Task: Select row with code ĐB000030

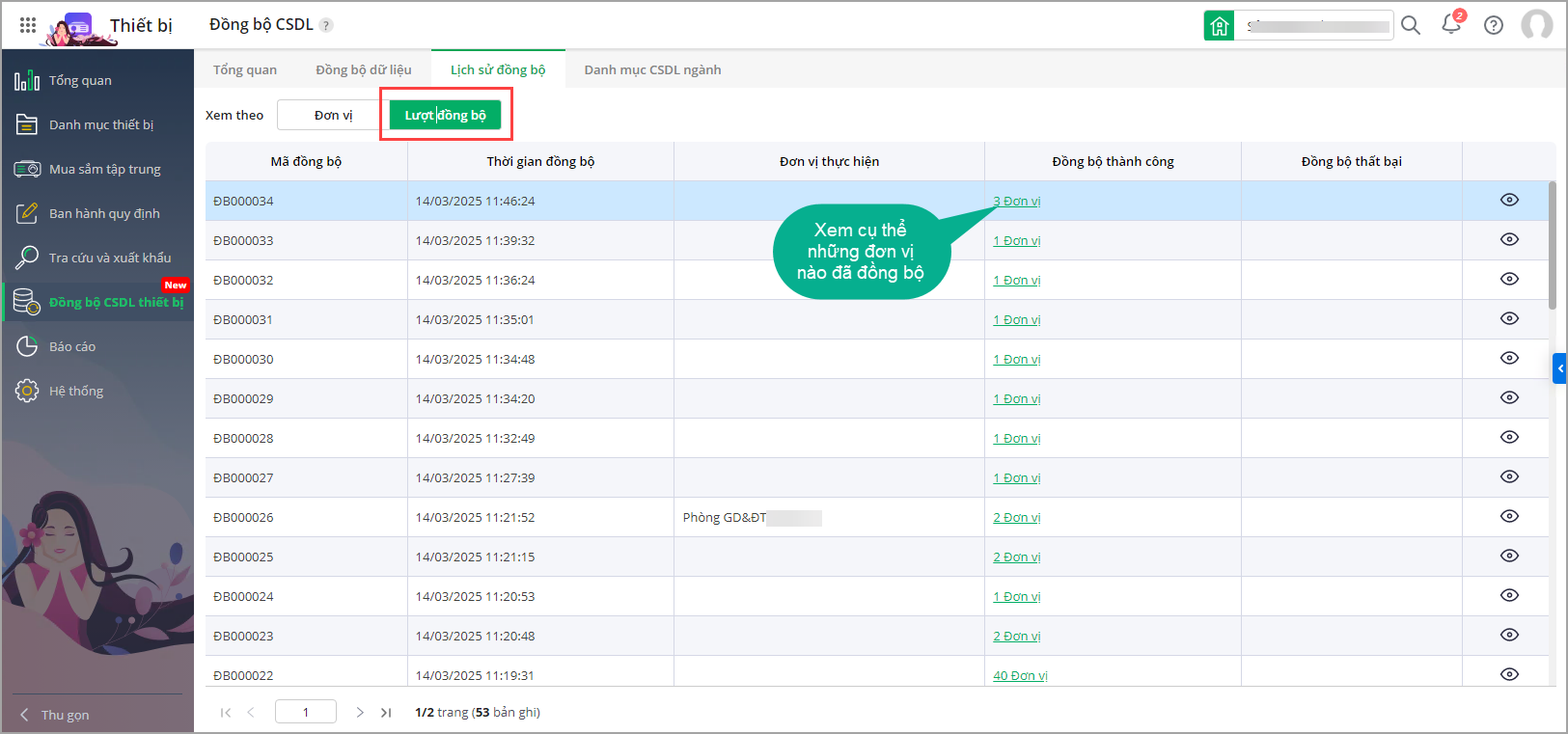Action: pyautogui.click(x=876, y=359)
